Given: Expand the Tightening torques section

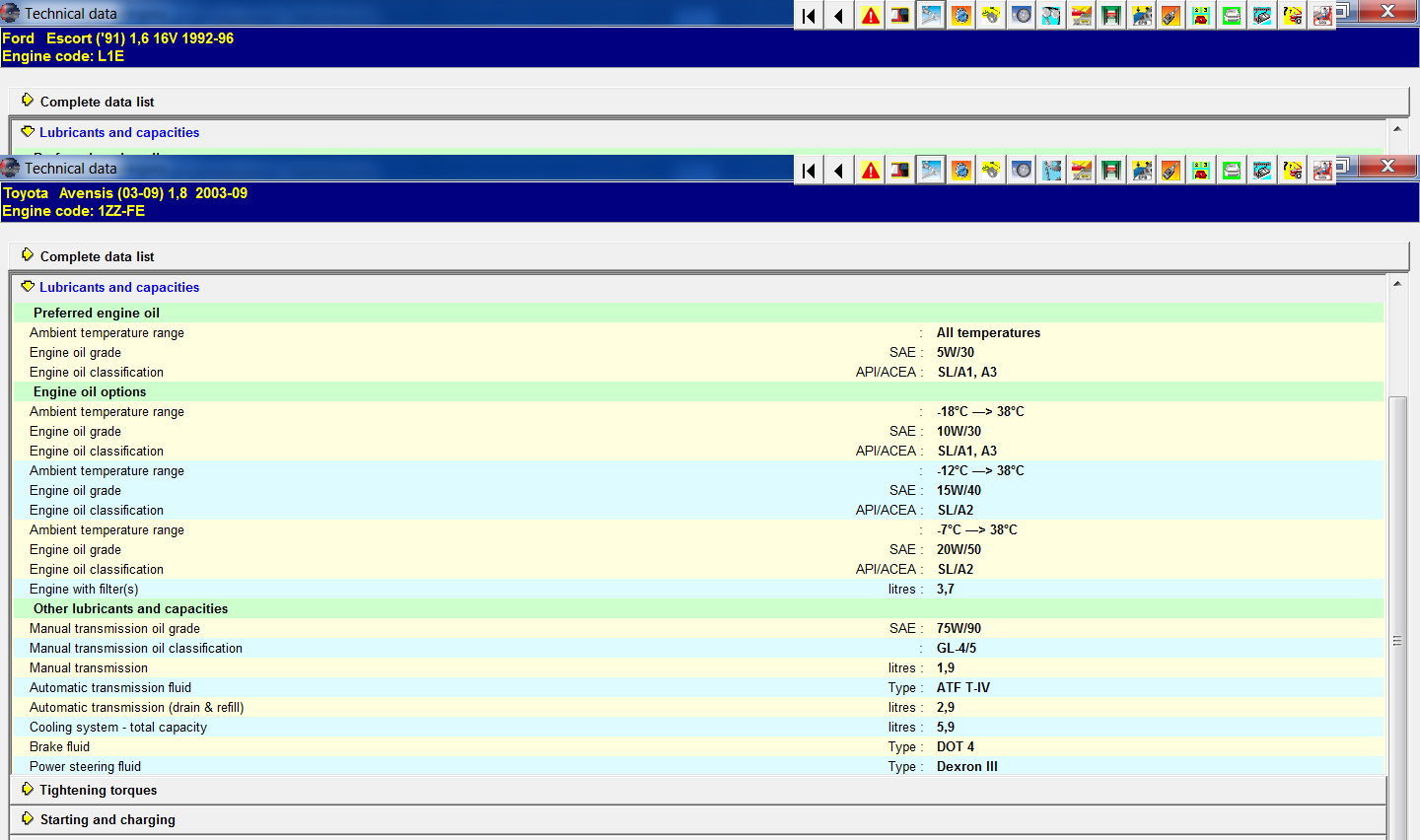Looking at the screenshot, I should point(98,790).
